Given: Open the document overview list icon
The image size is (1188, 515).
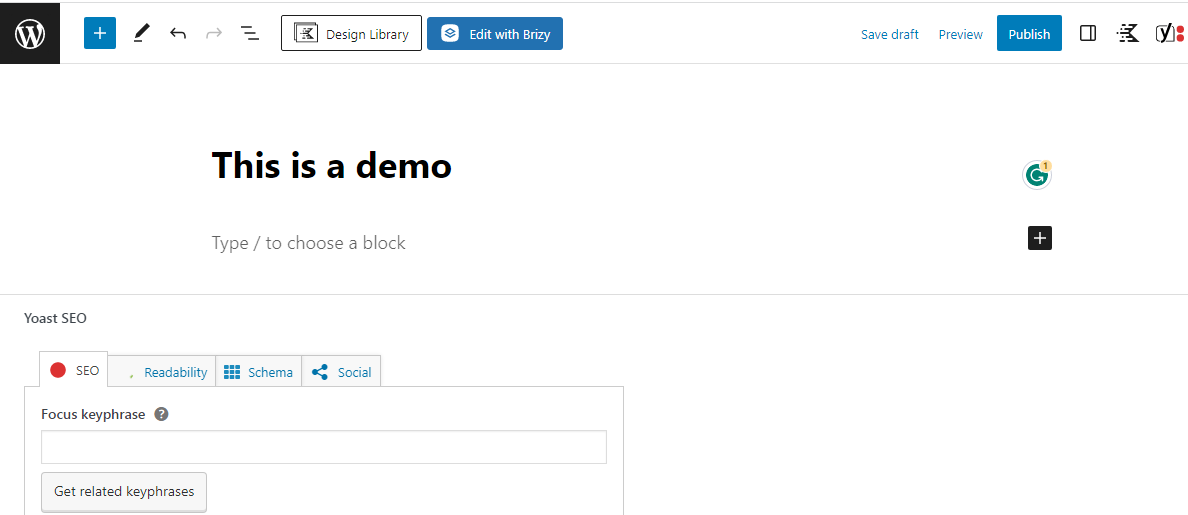Looking at the screenshot, I should [x=250, y=33].
